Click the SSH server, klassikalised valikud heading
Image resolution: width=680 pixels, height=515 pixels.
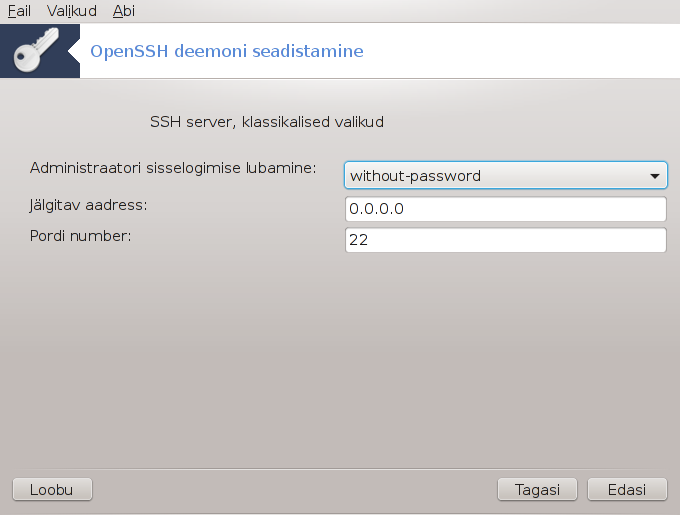[x=267, y=122]
